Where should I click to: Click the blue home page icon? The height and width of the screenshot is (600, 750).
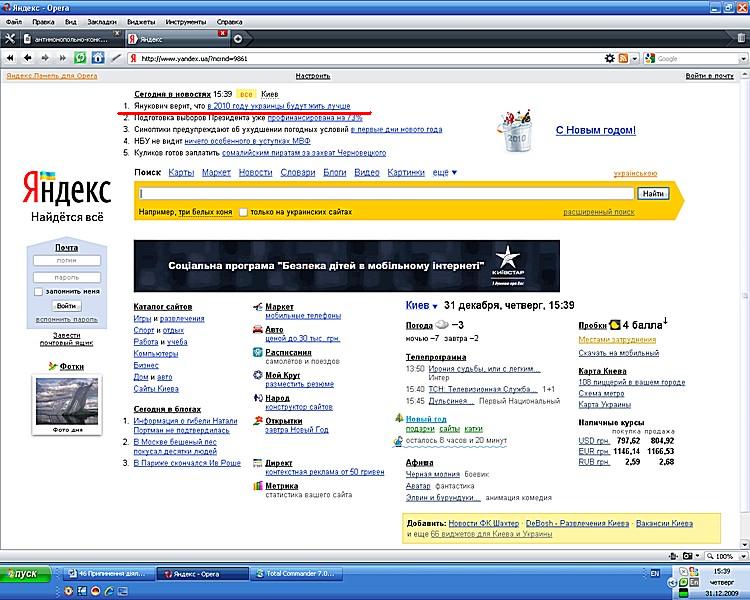click(97, 58)
